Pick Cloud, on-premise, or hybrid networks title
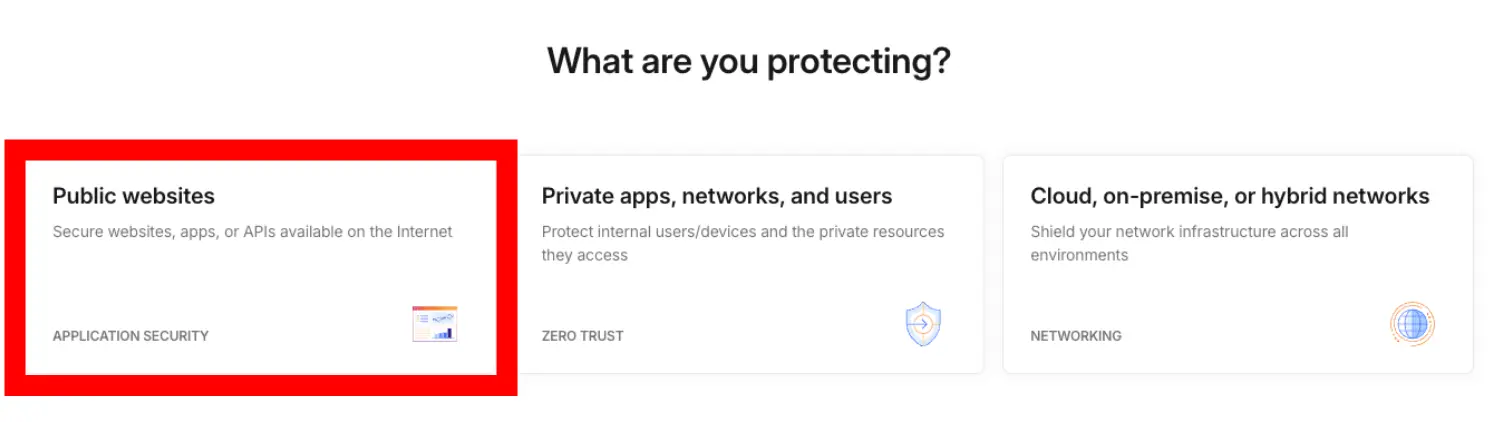Screen dimensions: 1500x422 [x=1229, y=196]
